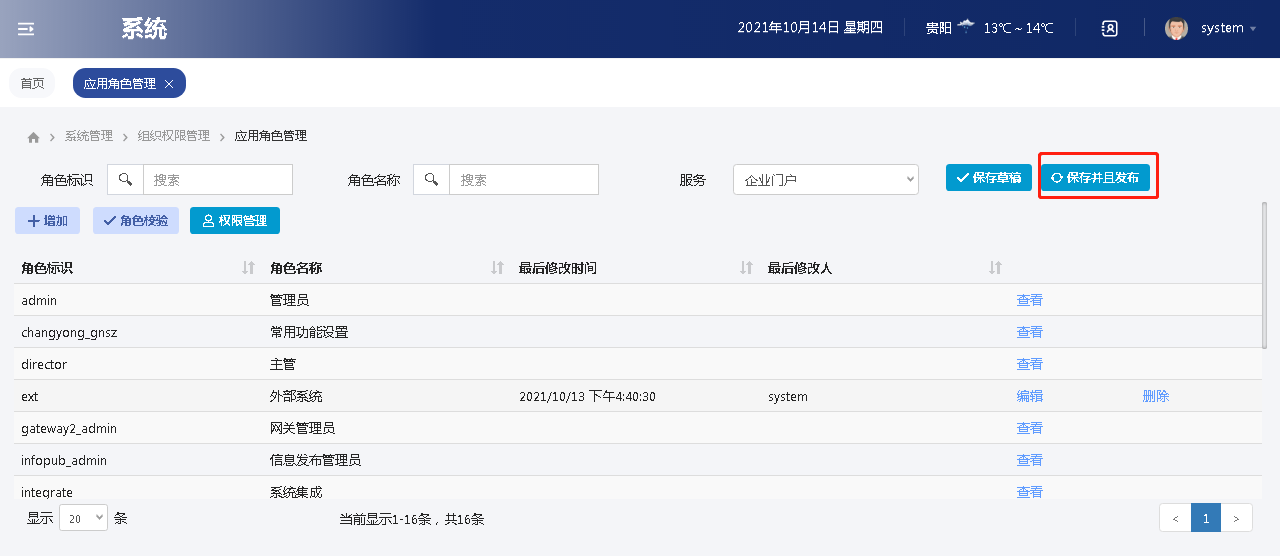Click 组织权限管理 in breadcrumb
1280x556 pixels.
(x=174, y=136)
